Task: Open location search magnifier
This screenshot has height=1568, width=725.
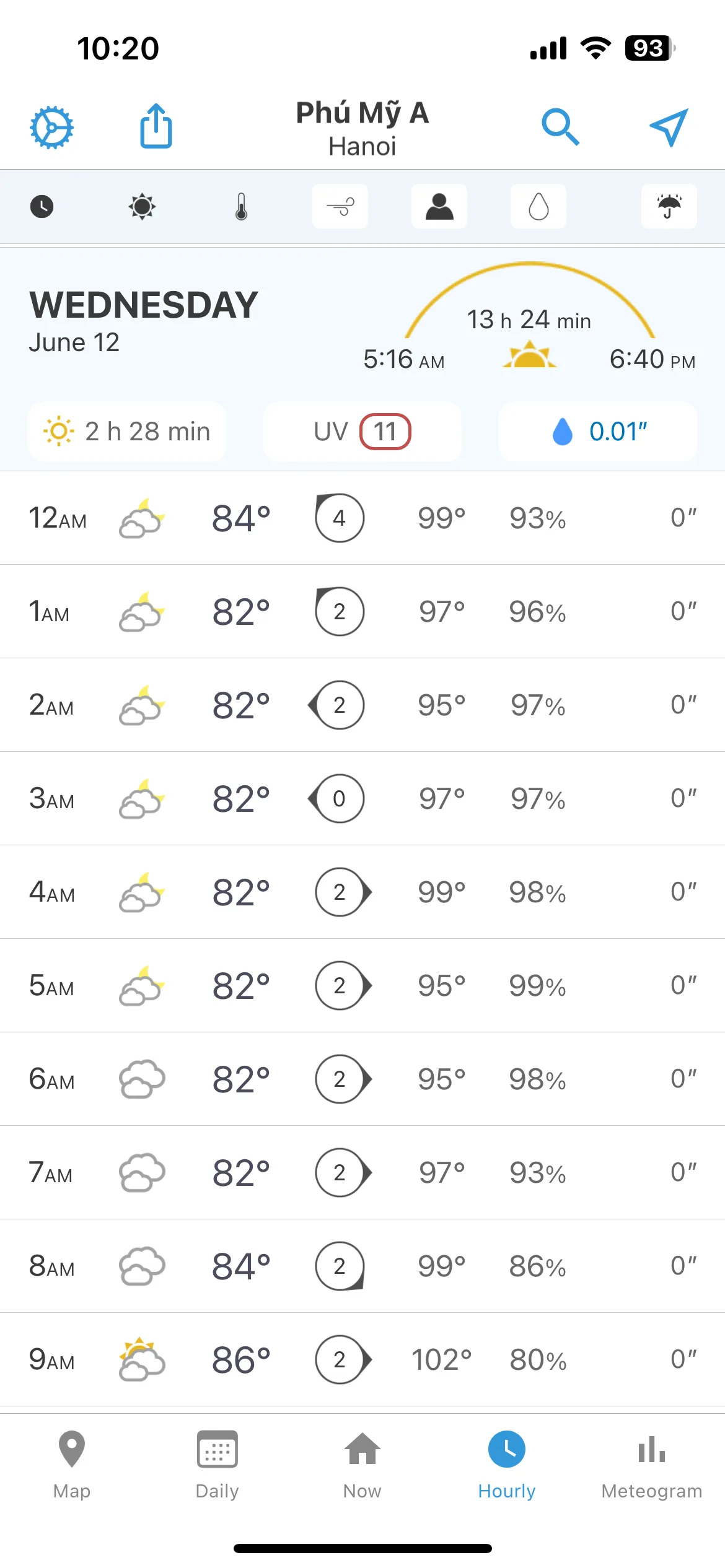Action: (560, 127)
